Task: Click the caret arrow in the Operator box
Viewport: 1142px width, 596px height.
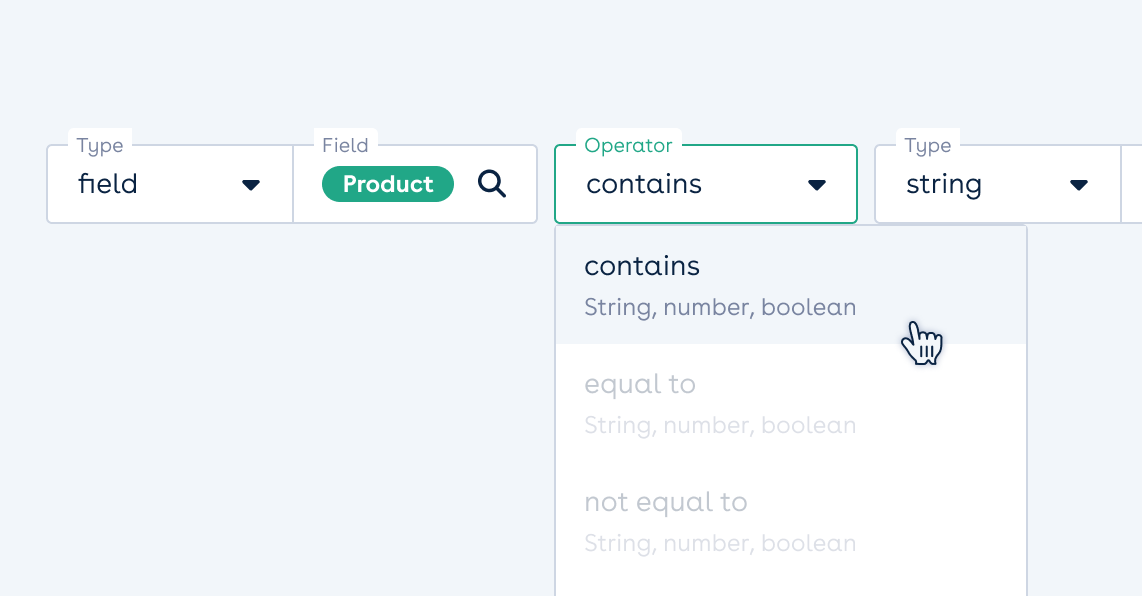Action: click(817, 185)
